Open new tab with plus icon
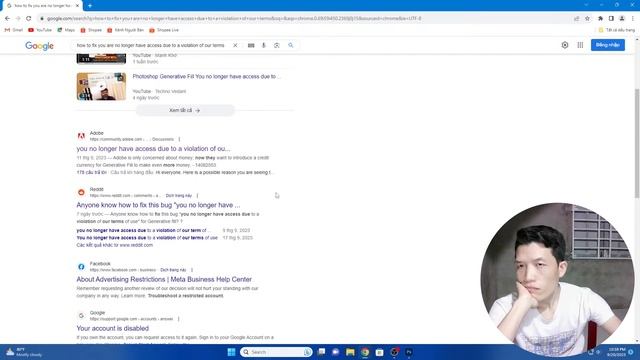 tap(90, 6)
